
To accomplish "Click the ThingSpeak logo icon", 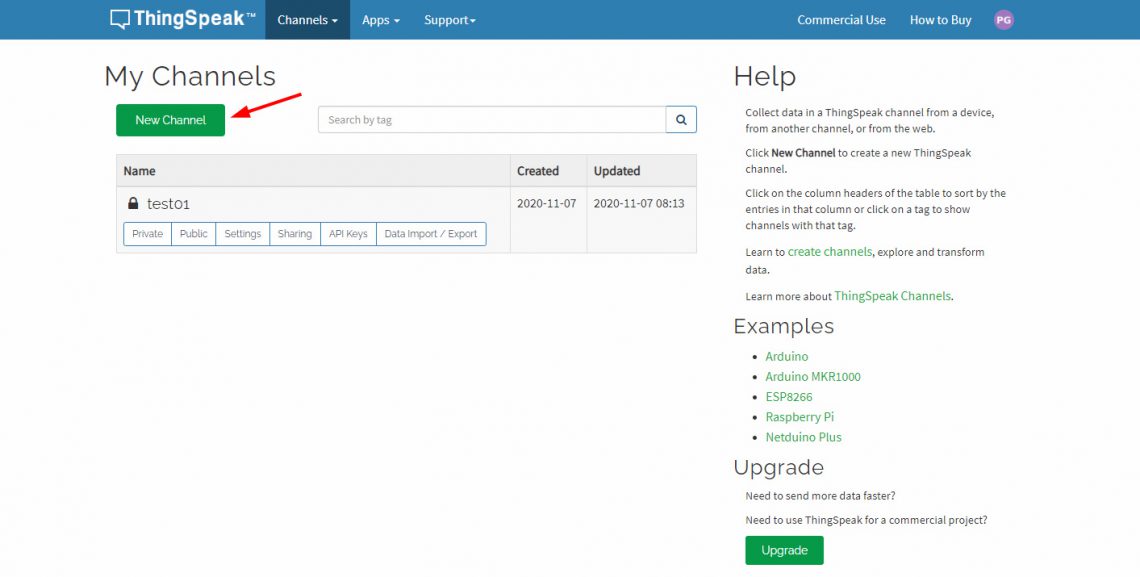I will [x=120, y=19].
